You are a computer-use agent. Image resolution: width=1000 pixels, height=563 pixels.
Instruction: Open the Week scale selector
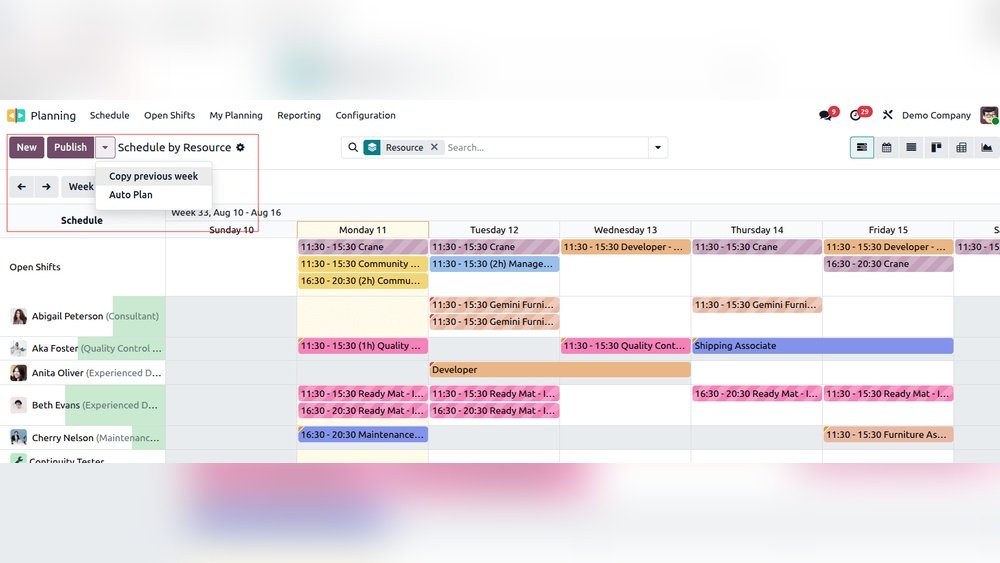(80, 187)
